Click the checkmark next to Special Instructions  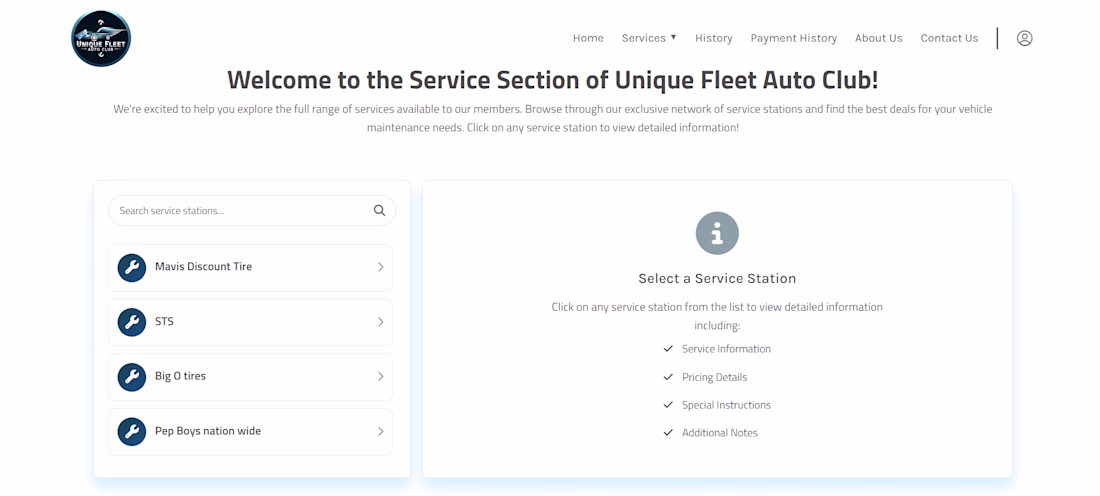coord(668,405)
